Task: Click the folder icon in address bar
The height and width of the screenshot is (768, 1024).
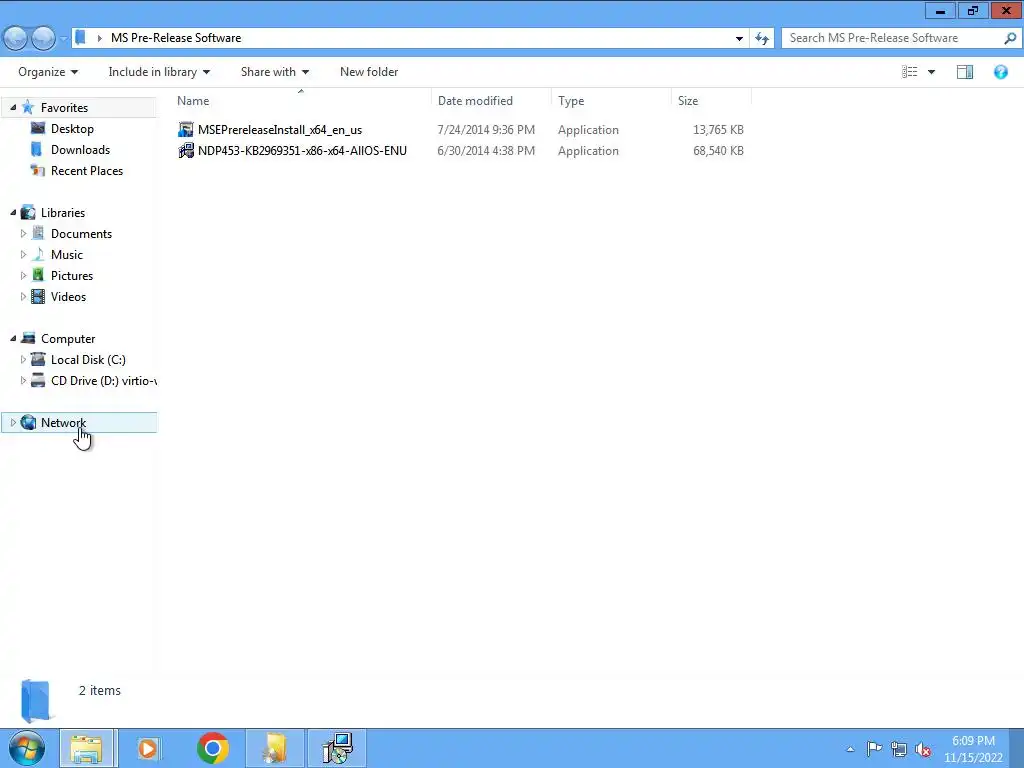Action: [x=80, y=37]
